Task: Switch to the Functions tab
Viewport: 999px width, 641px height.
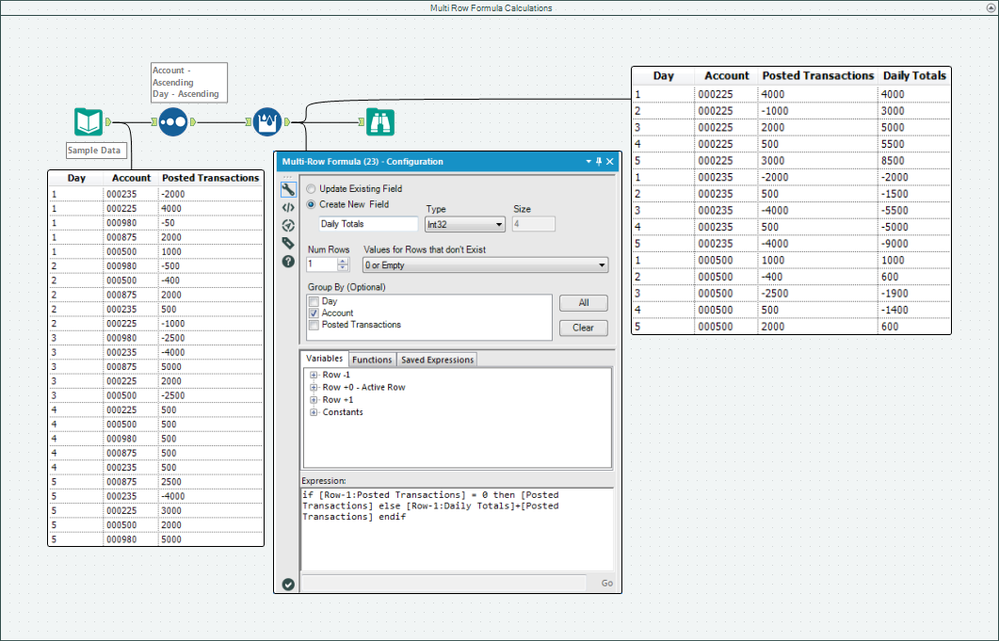Action: pyautogui.click(x=372, y=359)
